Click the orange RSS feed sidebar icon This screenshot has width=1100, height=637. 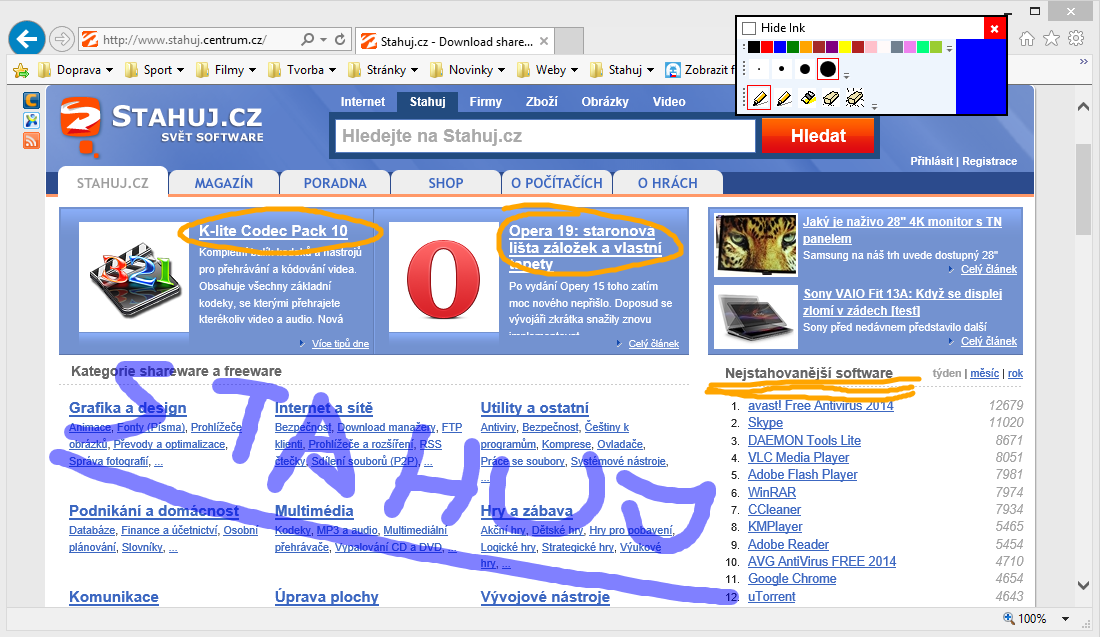coord(32,141)
